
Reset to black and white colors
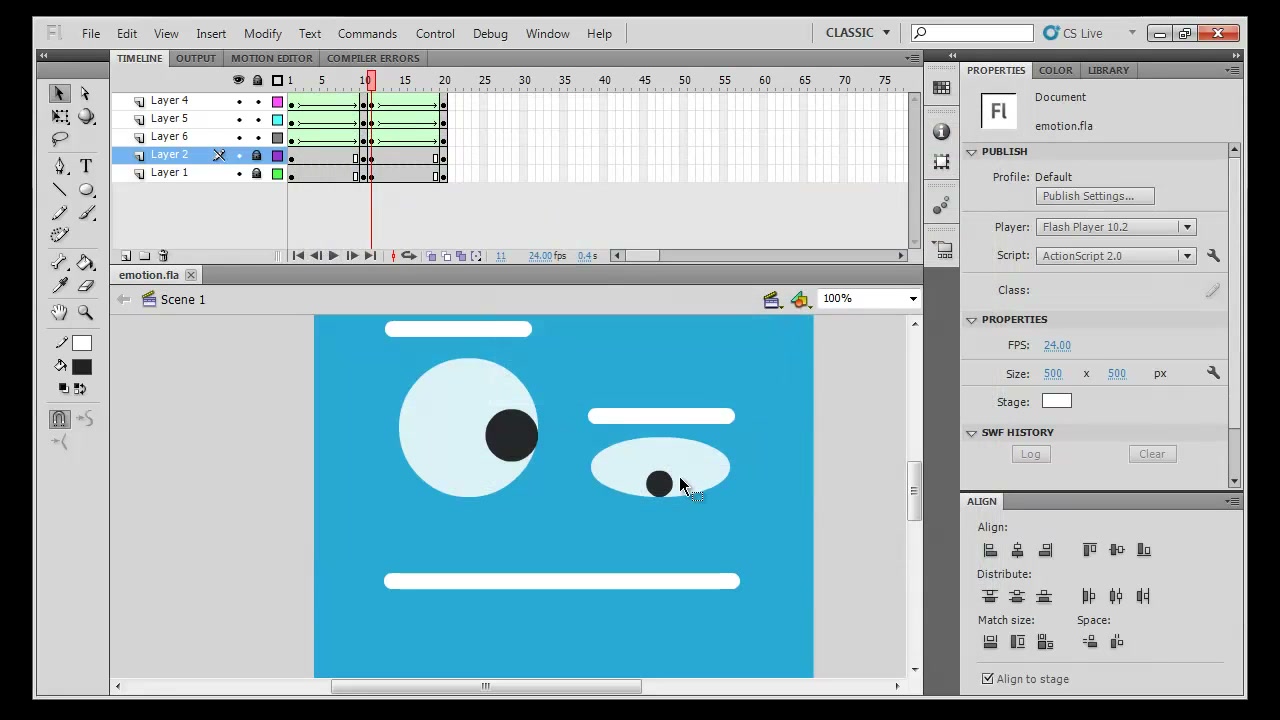pos(63,388)
